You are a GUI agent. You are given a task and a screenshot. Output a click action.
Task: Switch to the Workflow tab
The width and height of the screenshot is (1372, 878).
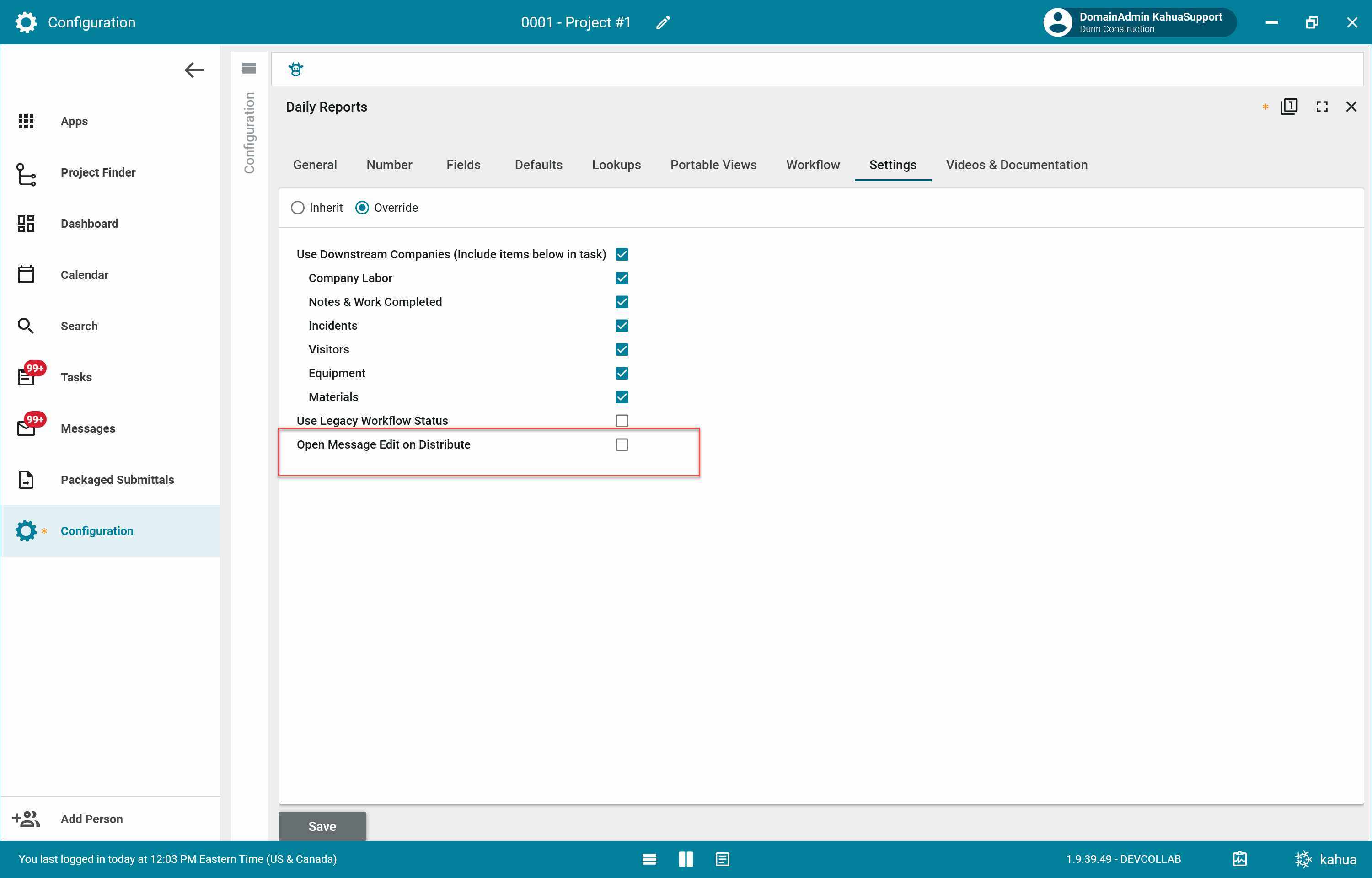[x=812, y=165]
